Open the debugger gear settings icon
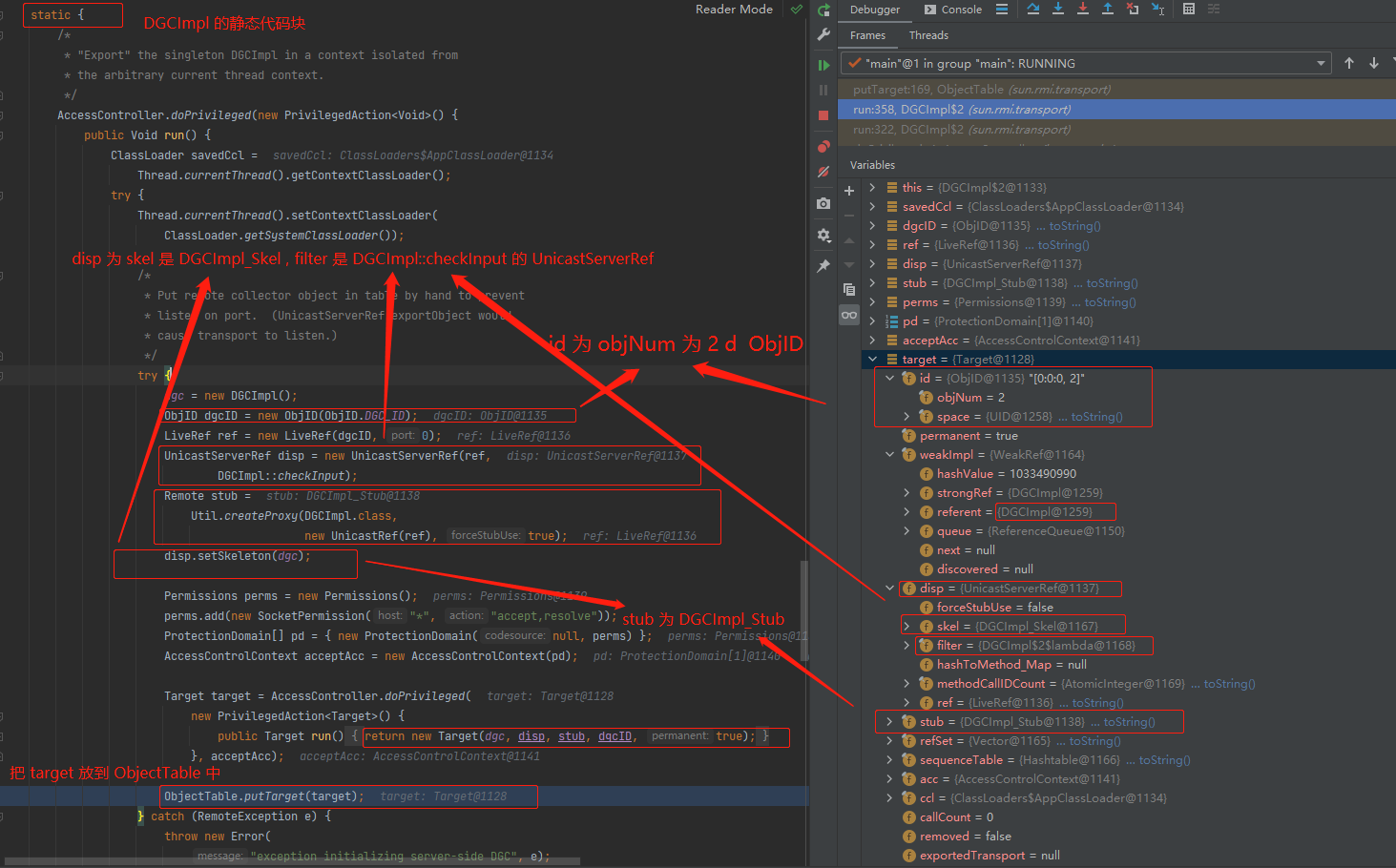Image resolution: width=1396 pixels, height=868 pixels. coord(823,235)
